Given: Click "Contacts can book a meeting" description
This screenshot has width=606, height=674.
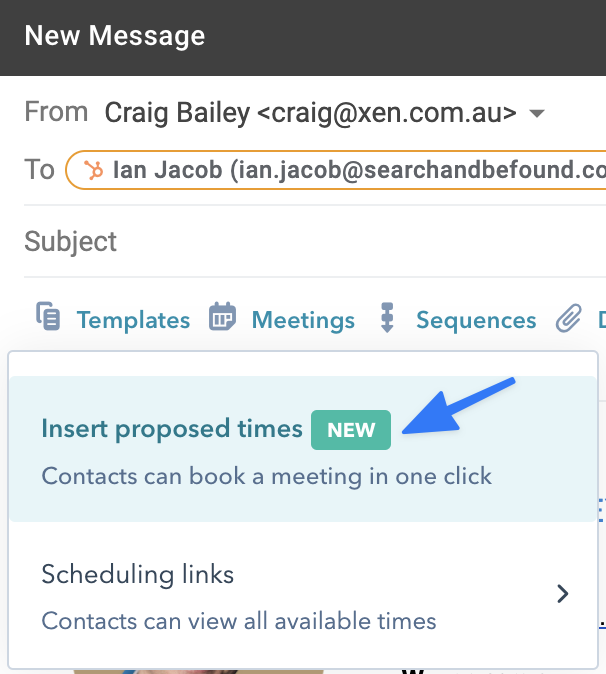Looking at the screenshot, I should point(266,475).
